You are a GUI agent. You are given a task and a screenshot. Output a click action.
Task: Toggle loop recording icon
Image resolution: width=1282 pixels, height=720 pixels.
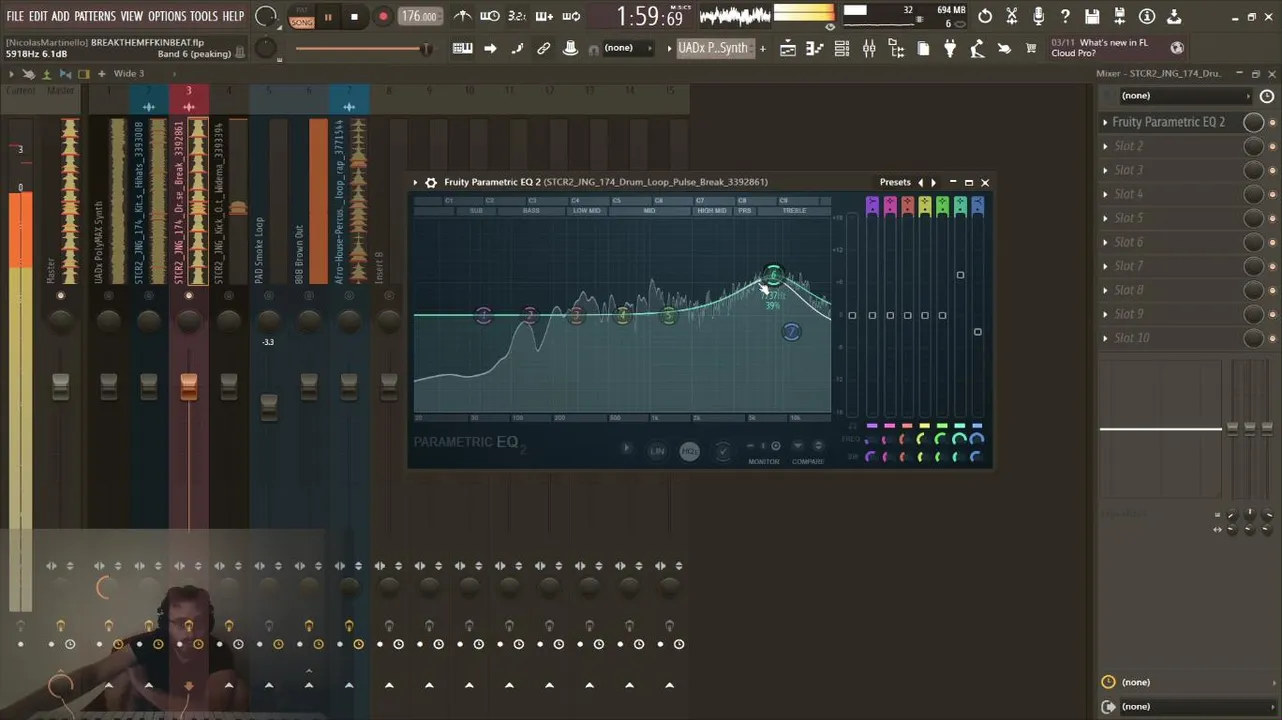571,16
